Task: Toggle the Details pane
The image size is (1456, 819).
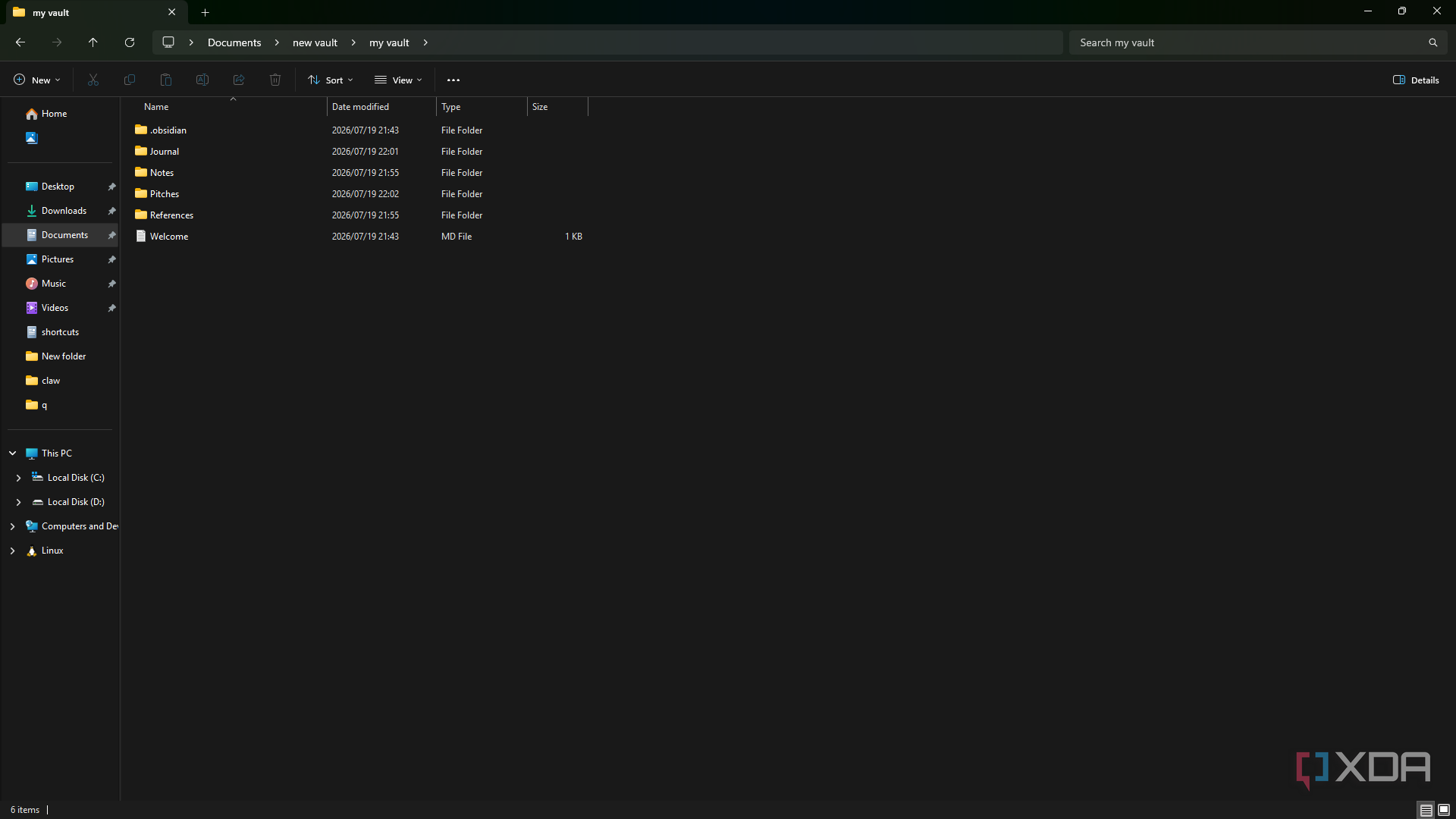Action: tap(1416, 80)
